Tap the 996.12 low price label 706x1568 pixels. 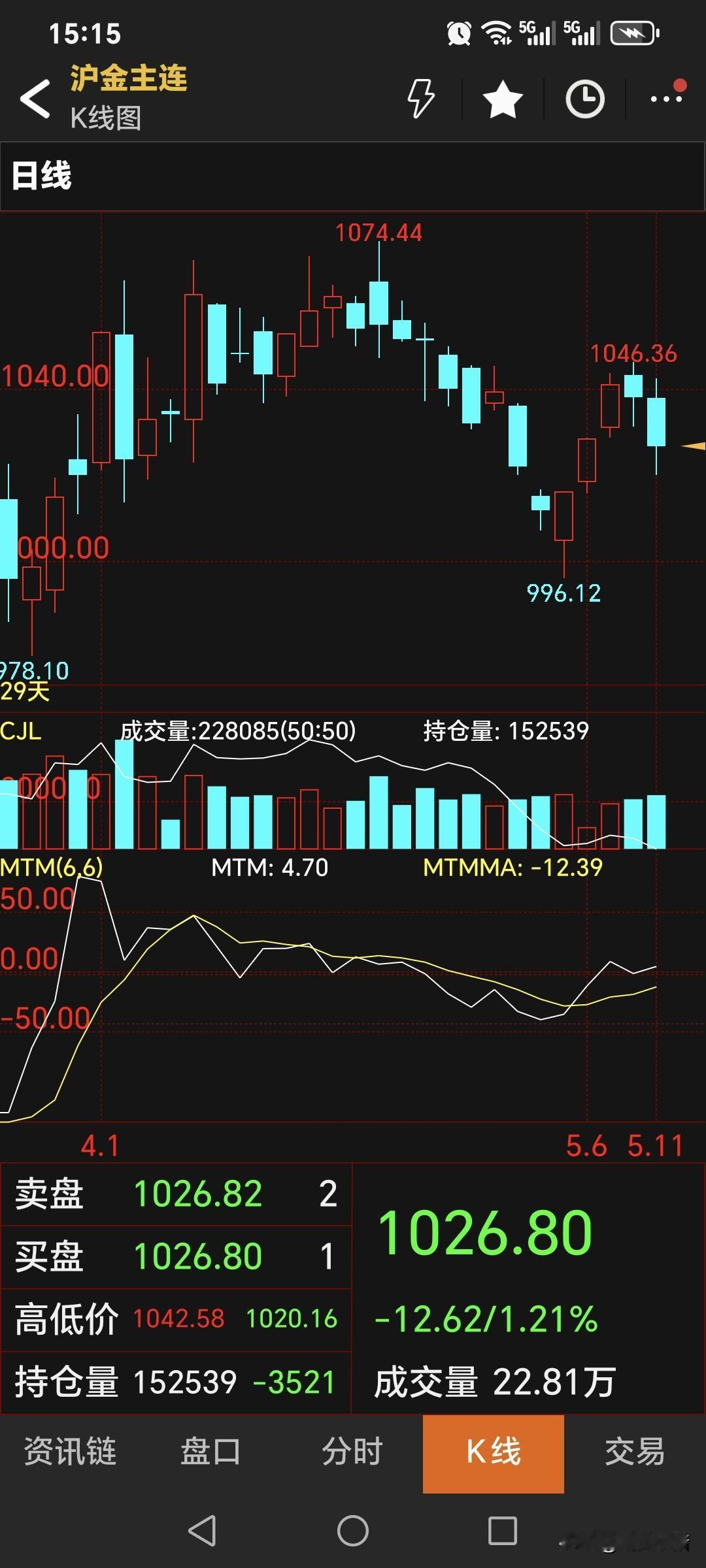coord(563,593)
